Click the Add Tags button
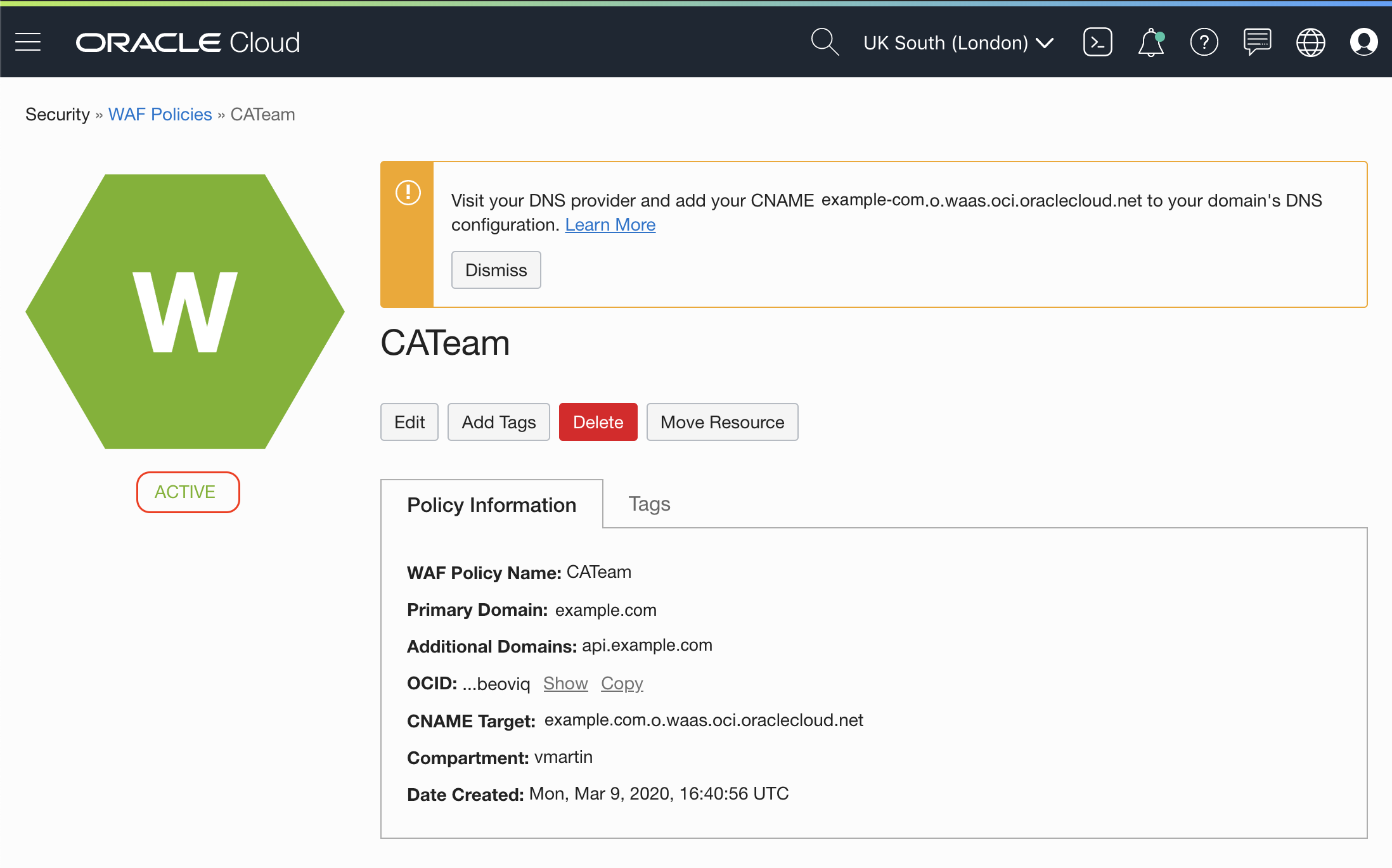This screenshot has width=1392, height=868. coord(498,422)
